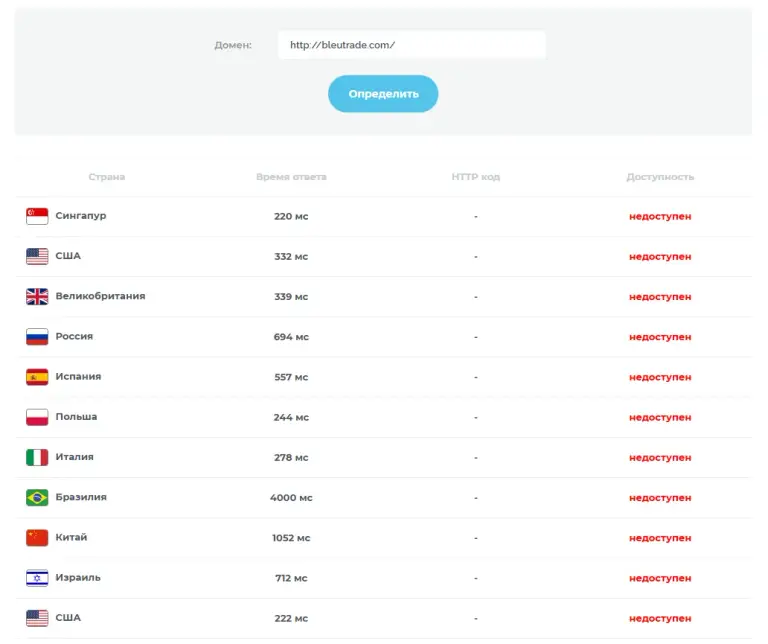Viewport: 768px width, 644px height.
Task: Click the Определить button
Action: tap(383, 94)
